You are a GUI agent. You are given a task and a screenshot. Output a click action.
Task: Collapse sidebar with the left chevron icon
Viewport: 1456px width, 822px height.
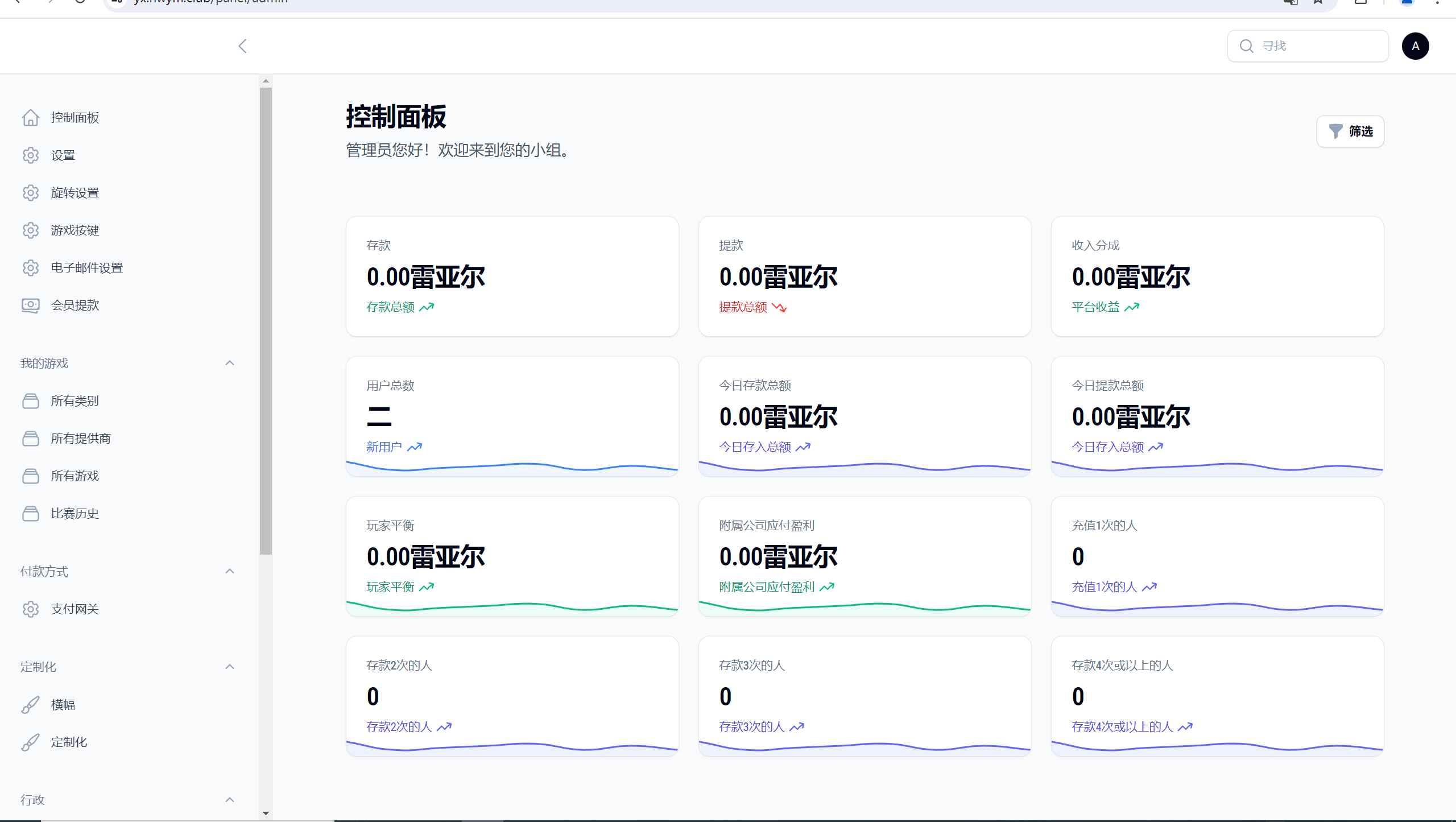point(243,46)
